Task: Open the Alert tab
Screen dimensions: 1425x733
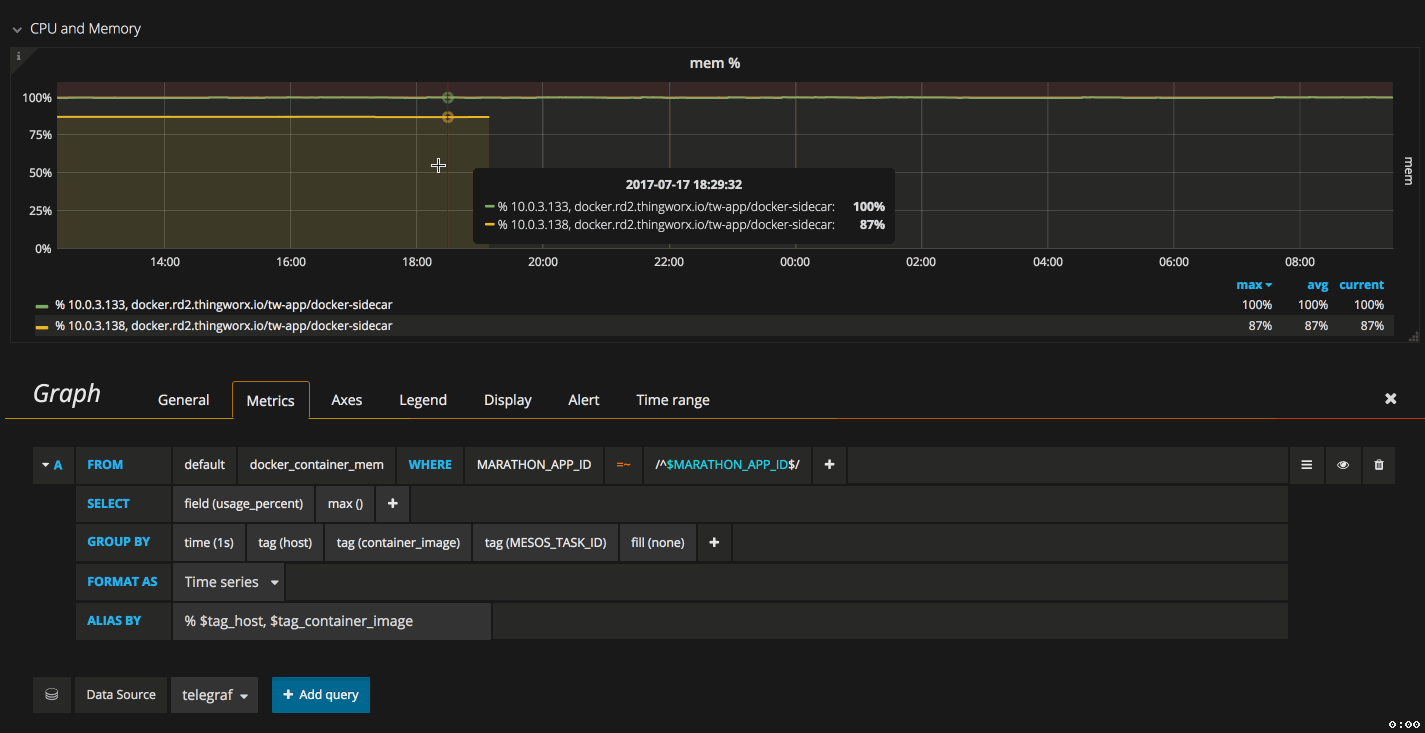Action: tap(583, 400)
